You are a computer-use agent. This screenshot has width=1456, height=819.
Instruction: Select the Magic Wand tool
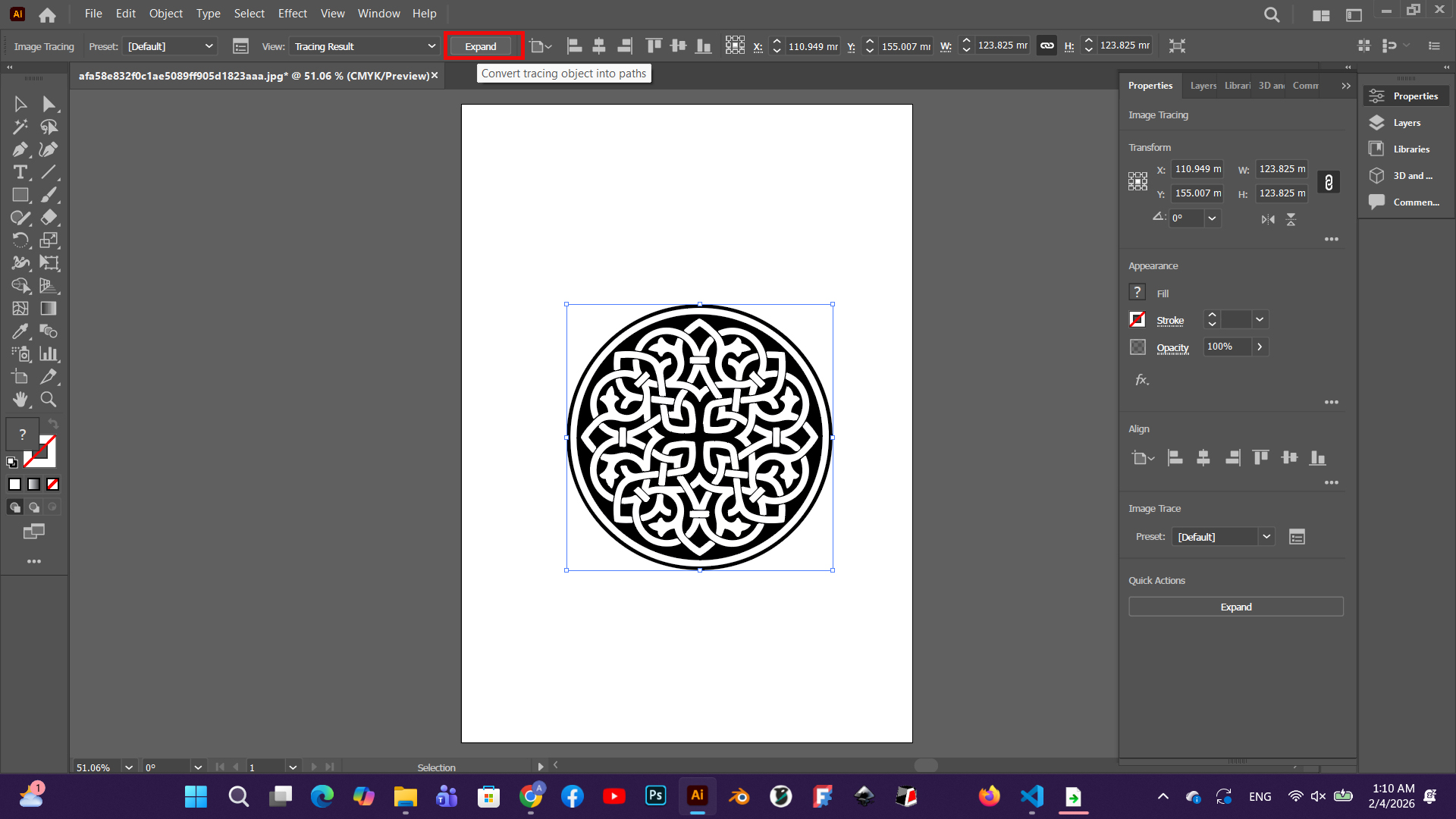pos(20,127)
